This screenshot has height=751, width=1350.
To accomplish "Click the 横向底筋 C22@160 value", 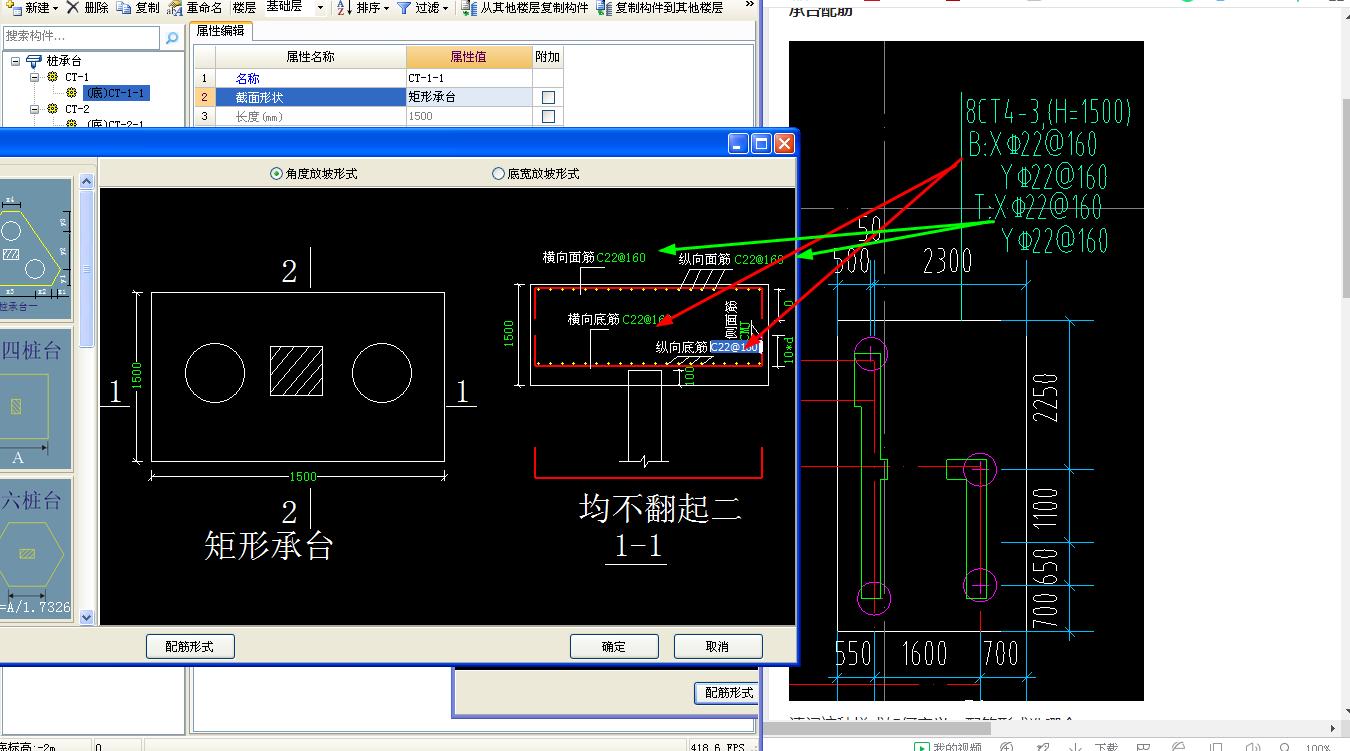I will (x=646, y=320).
